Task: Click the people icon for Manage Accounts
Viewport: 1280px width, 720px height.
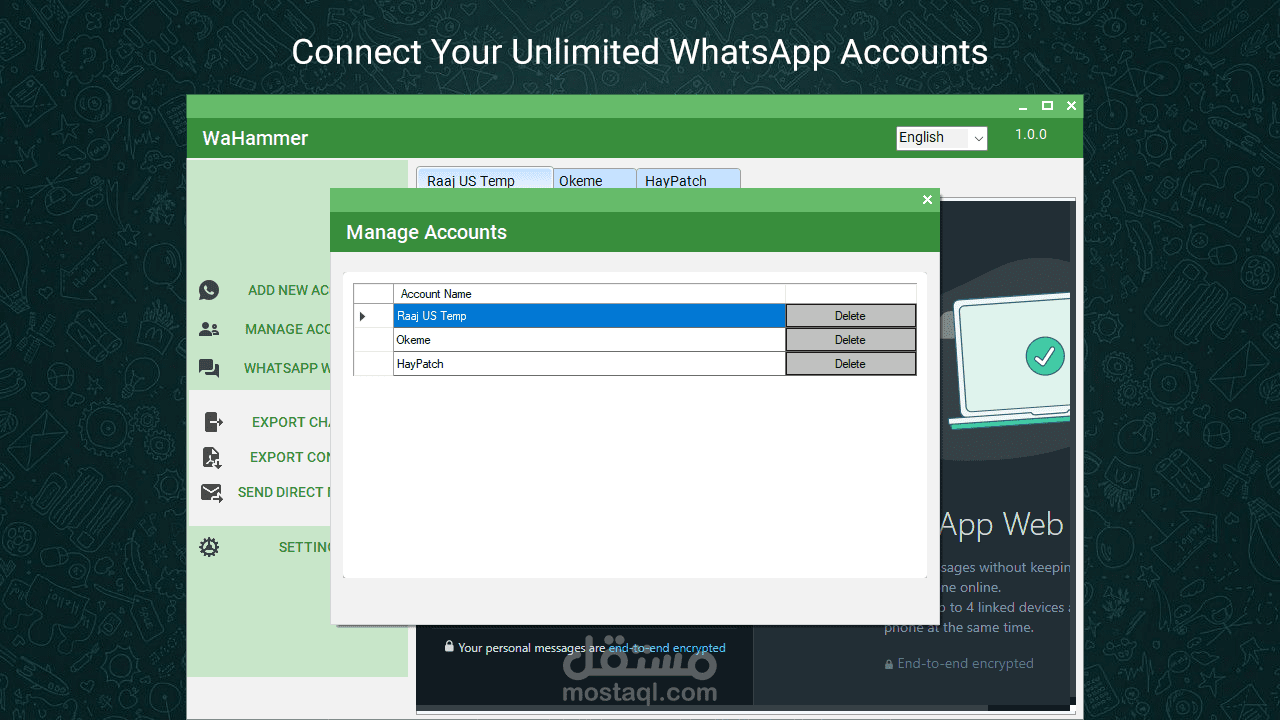Action: coord(209,329)
